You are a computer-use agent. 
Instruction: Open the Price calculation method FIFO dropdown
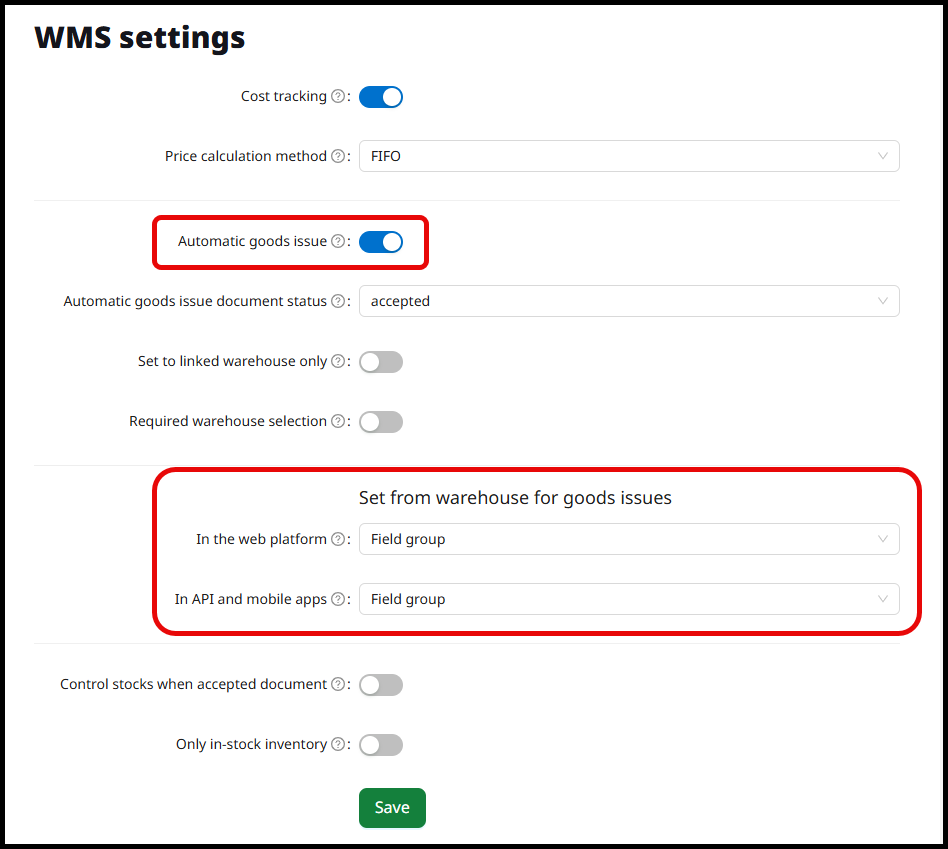pyautogui.click(x=628, y=157)
